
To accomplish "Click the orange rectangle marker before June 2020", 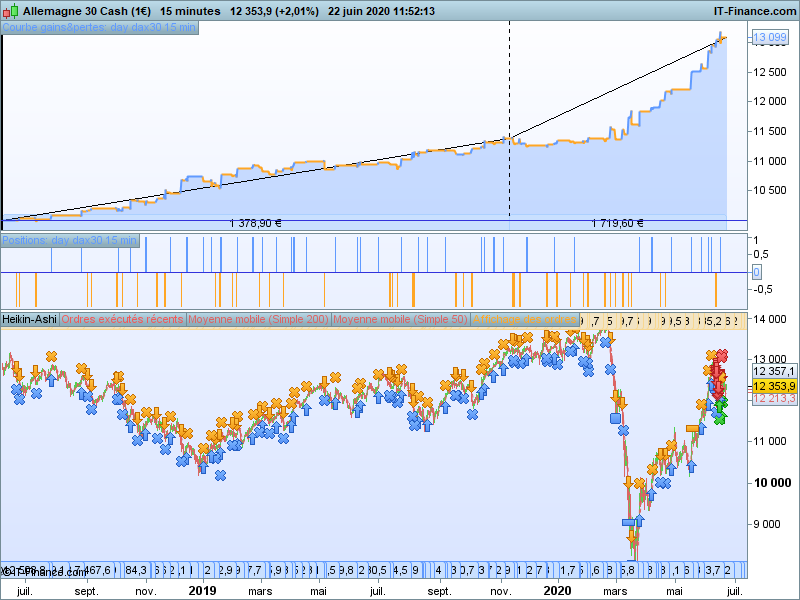I will coord(692,429).
